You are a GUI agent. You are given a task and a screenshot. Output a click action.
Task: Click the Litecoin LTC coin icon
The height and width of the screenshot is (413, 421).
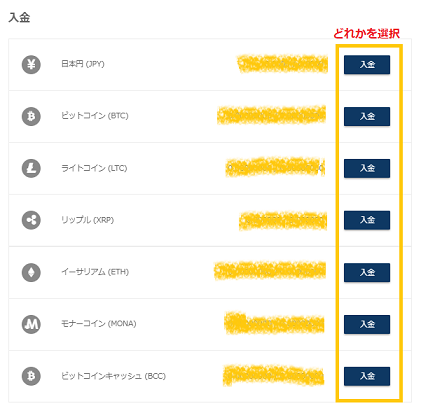[x=31, y=168]
